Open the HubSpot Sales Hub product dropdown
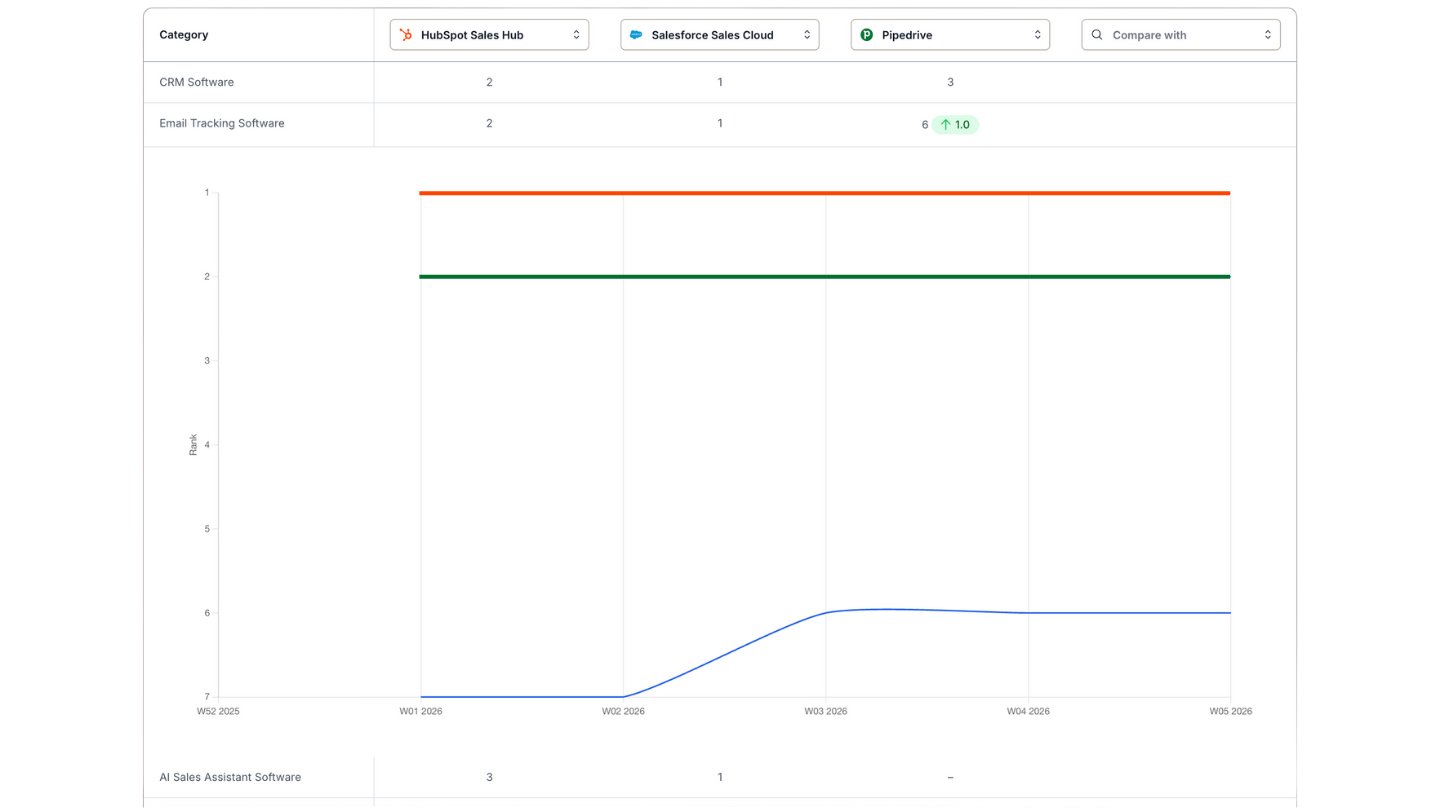 pyautogui.click(x=489, y=35)
